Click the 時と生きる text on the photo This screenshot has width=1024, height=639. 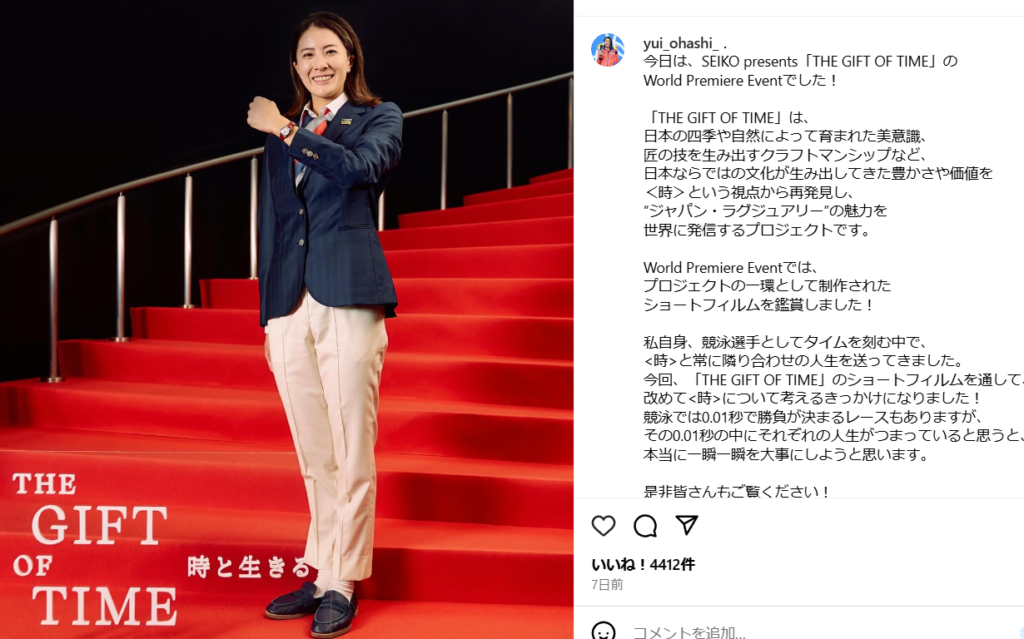click(248, 567)
